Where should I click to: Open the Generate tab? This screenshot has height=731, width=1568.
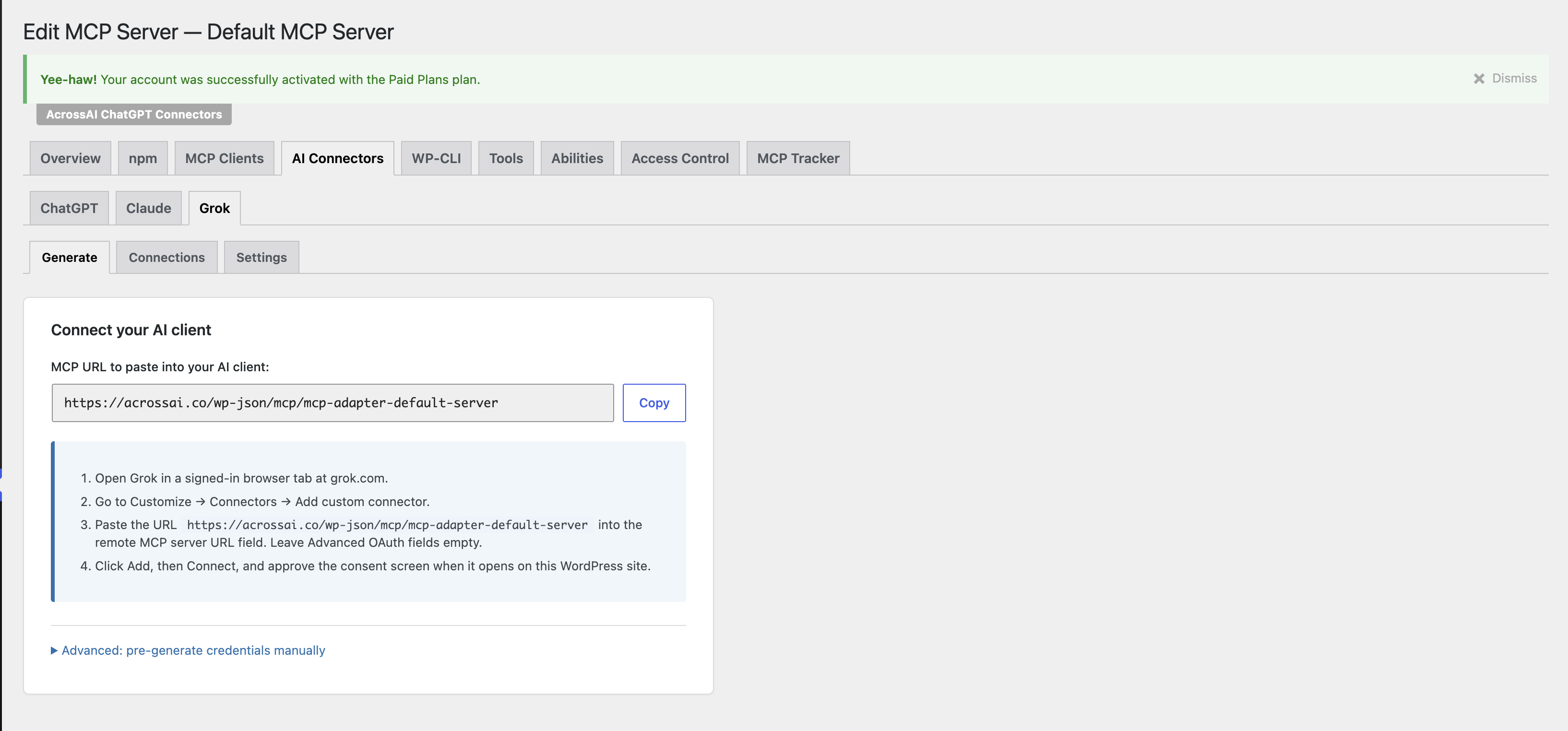coord(70,258)
